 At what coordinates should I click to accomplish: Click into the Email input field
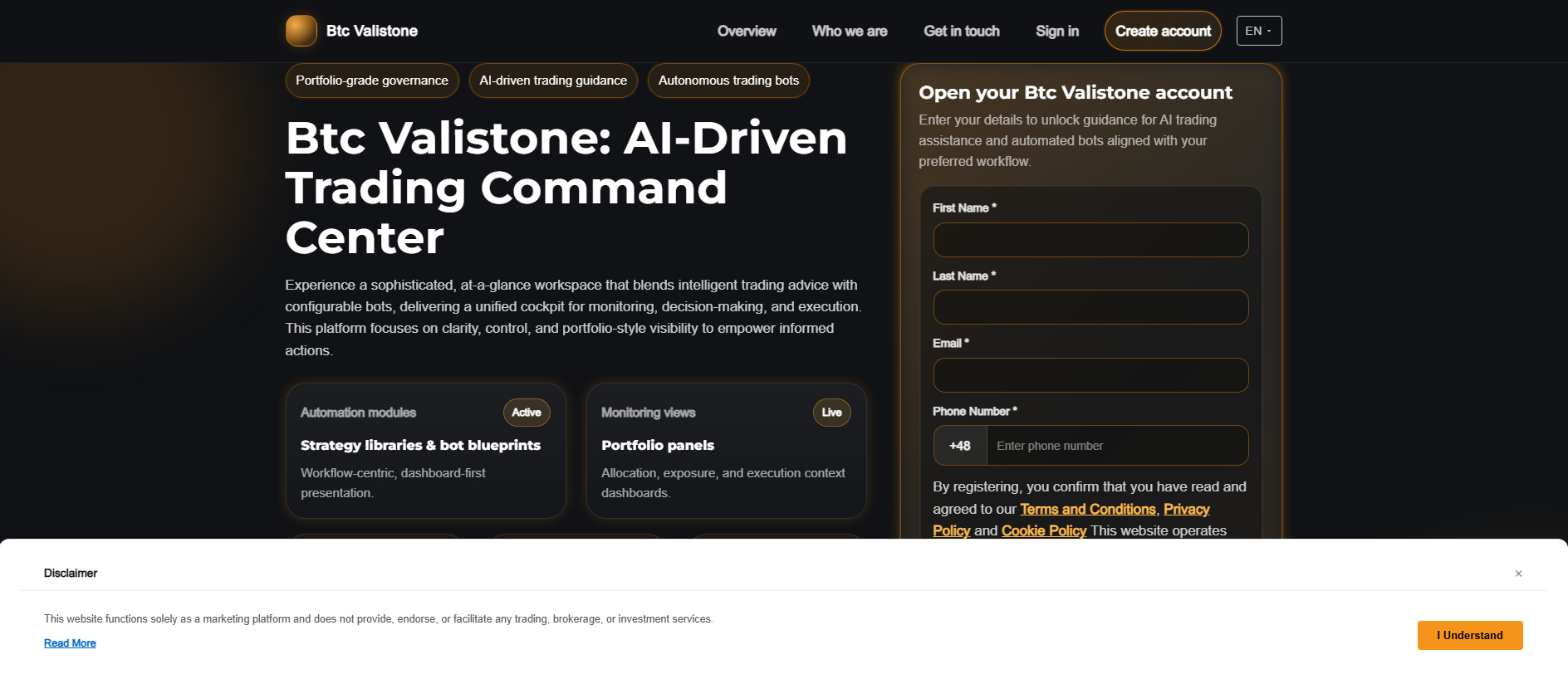1090,375
